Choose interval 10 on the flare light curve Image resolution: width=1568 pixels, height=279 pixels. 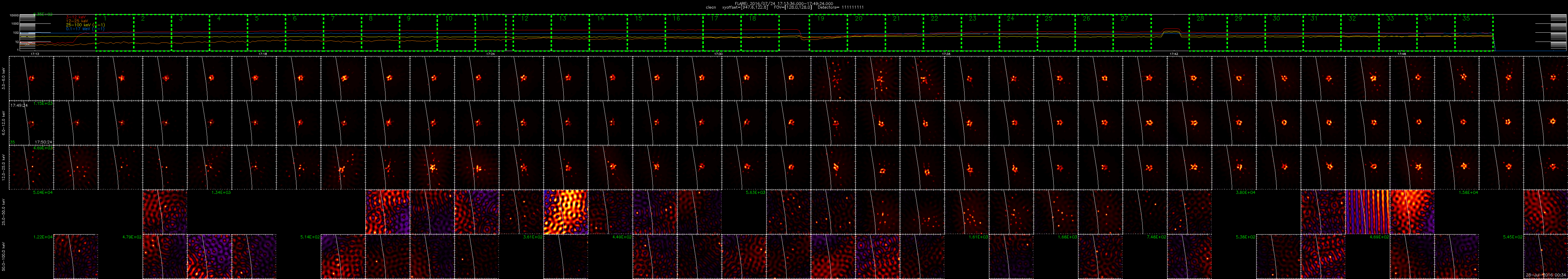pyautogui.click(x=456, y=33)
